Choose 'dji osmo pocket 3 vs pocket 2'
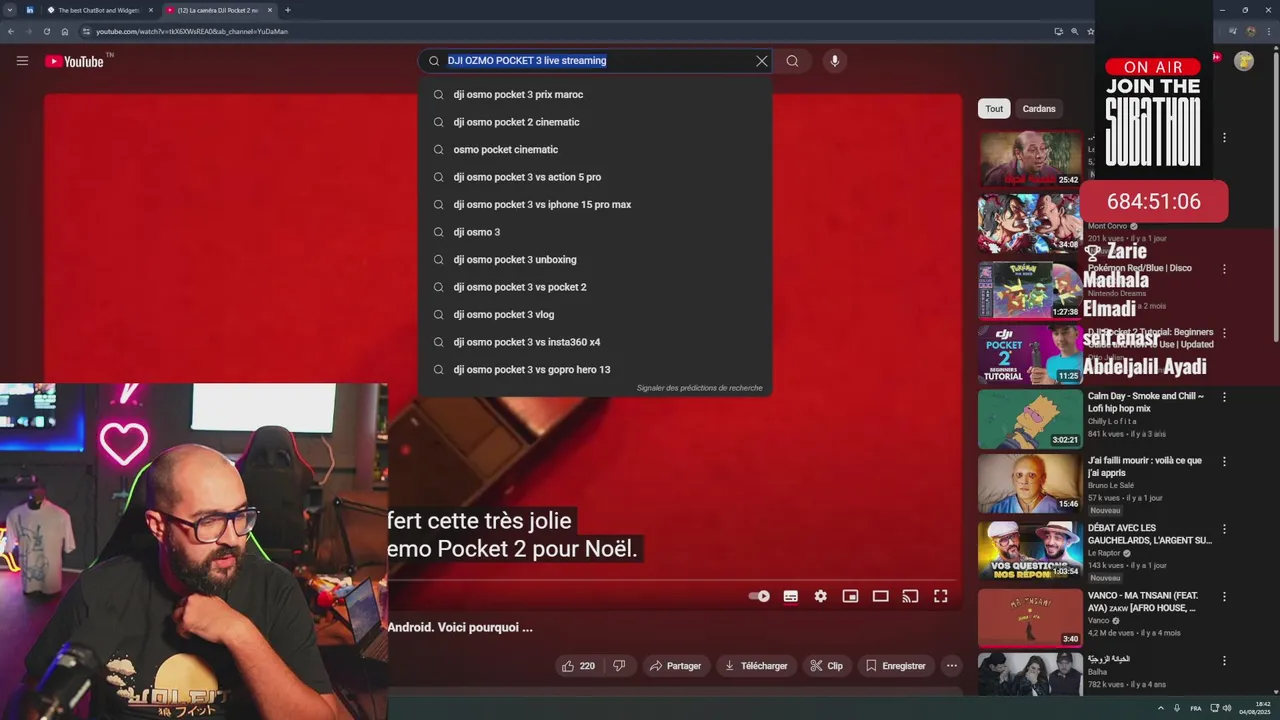 tap(595, 287)
